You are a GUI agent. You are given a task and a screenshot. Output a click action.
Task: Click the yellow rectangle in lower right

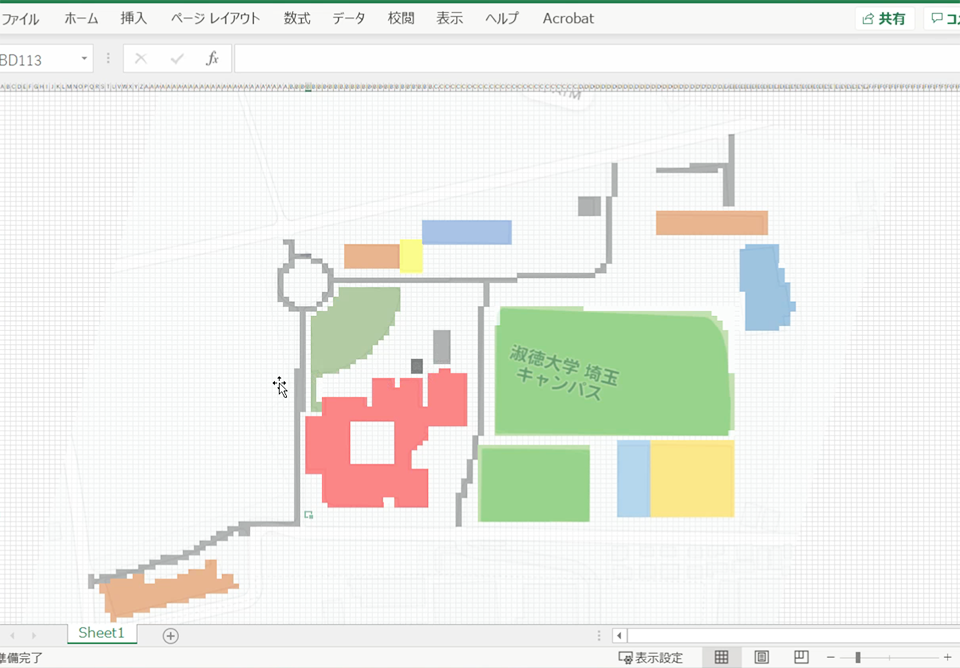692,479
